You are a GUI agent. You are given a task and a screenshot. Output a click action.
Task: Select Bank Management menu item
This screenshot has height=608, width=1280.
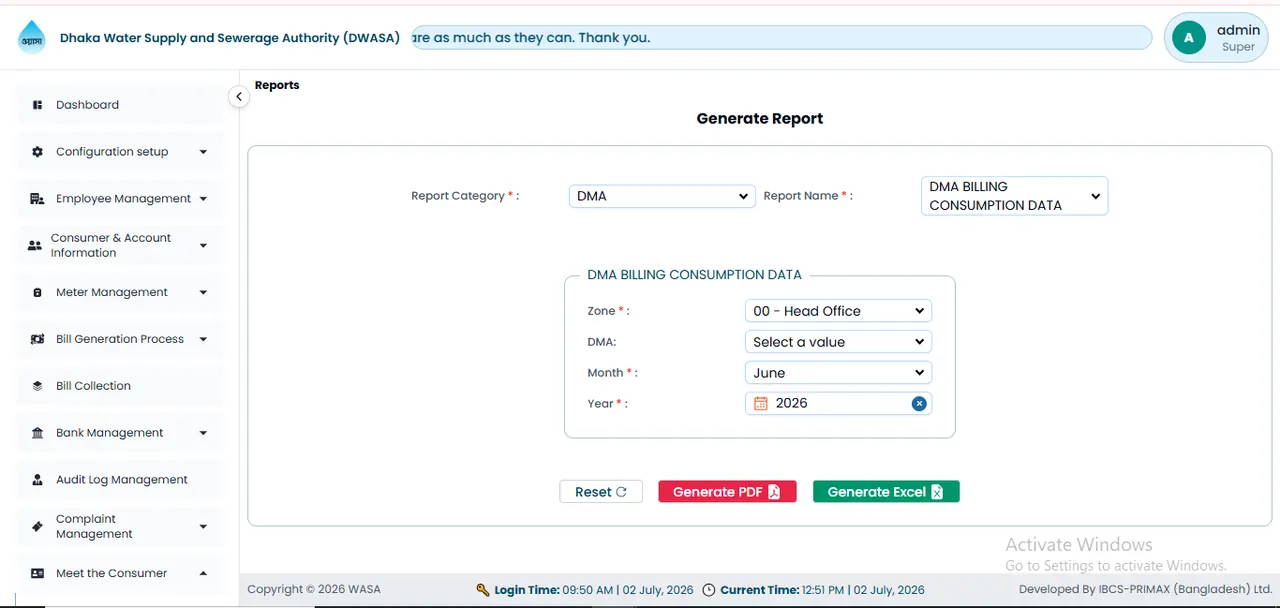click(x=120, y=433)
